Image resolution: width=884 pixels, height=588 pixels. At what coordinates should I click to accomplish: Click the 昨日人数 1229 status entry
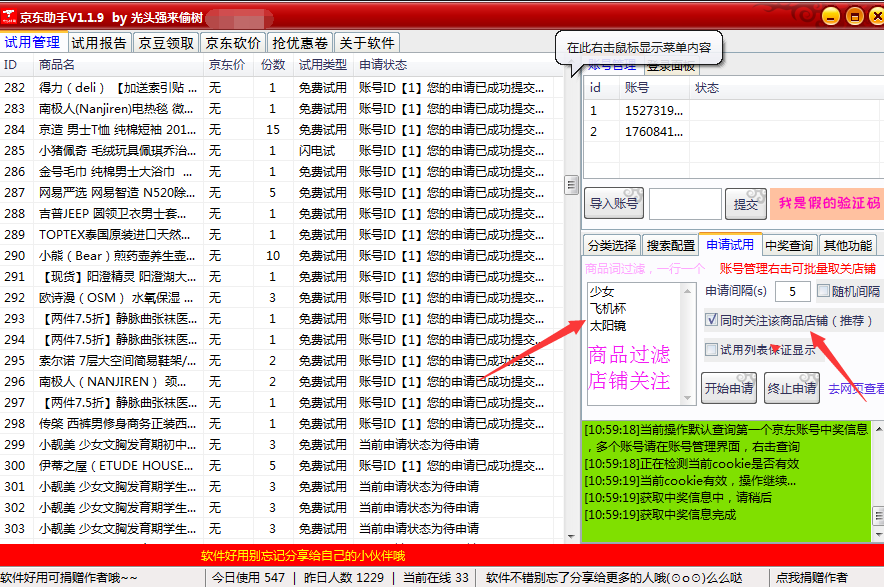coord(344,578)
